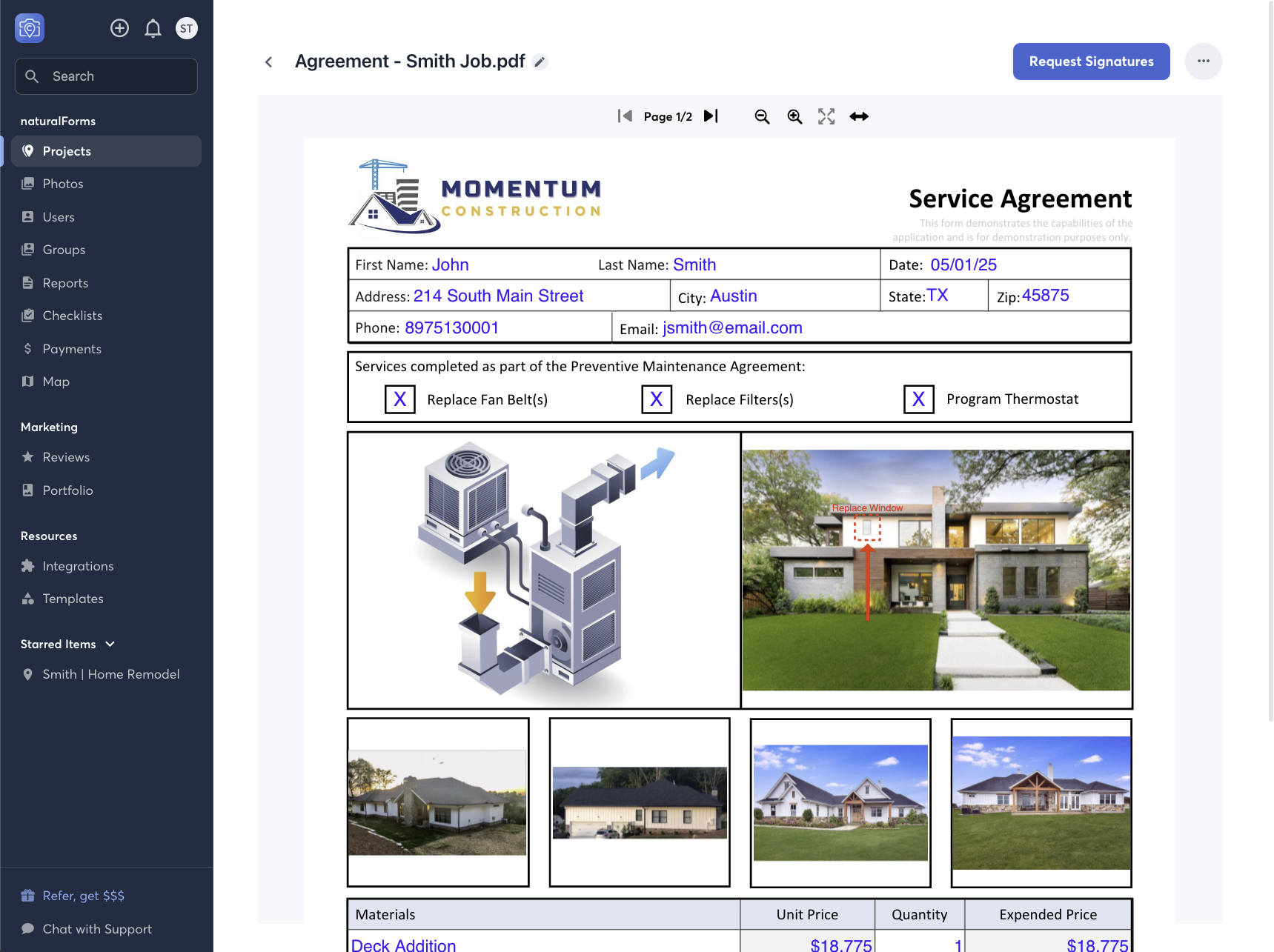Open the ST user avatar menu
Image resolution: width=1274 pixels, height=952 pixels.
pyautogui.click(x=186, y=28)
